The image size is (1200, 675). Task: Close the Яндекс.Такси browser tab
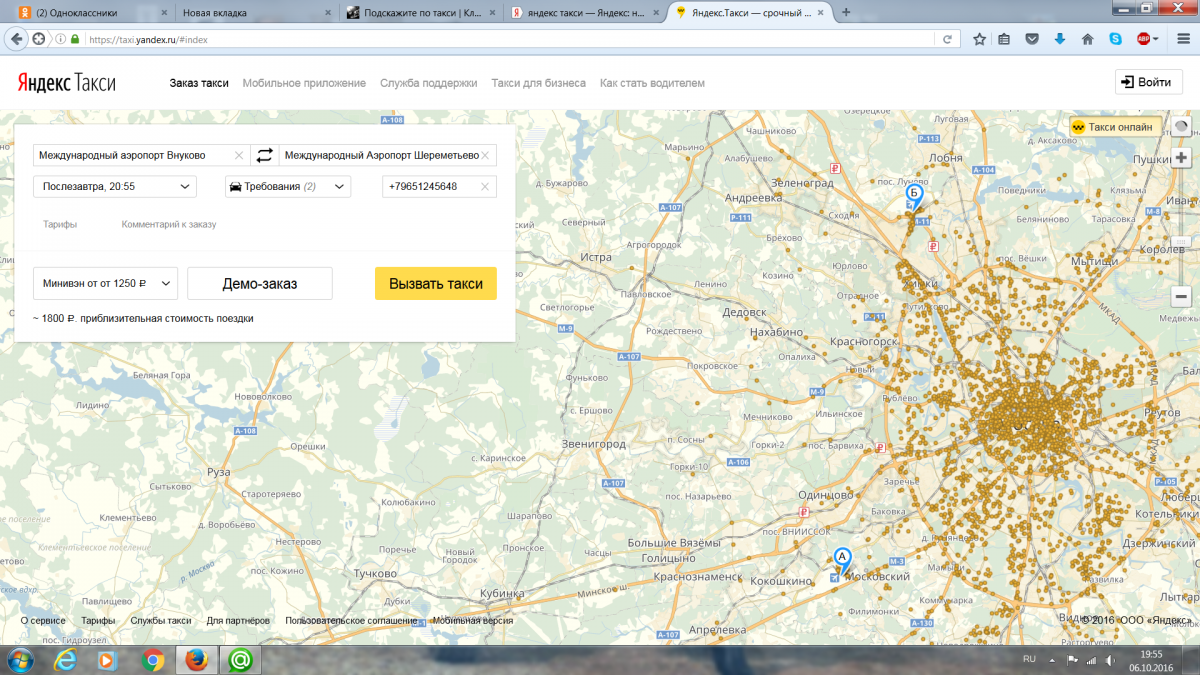tap(822, 12)
